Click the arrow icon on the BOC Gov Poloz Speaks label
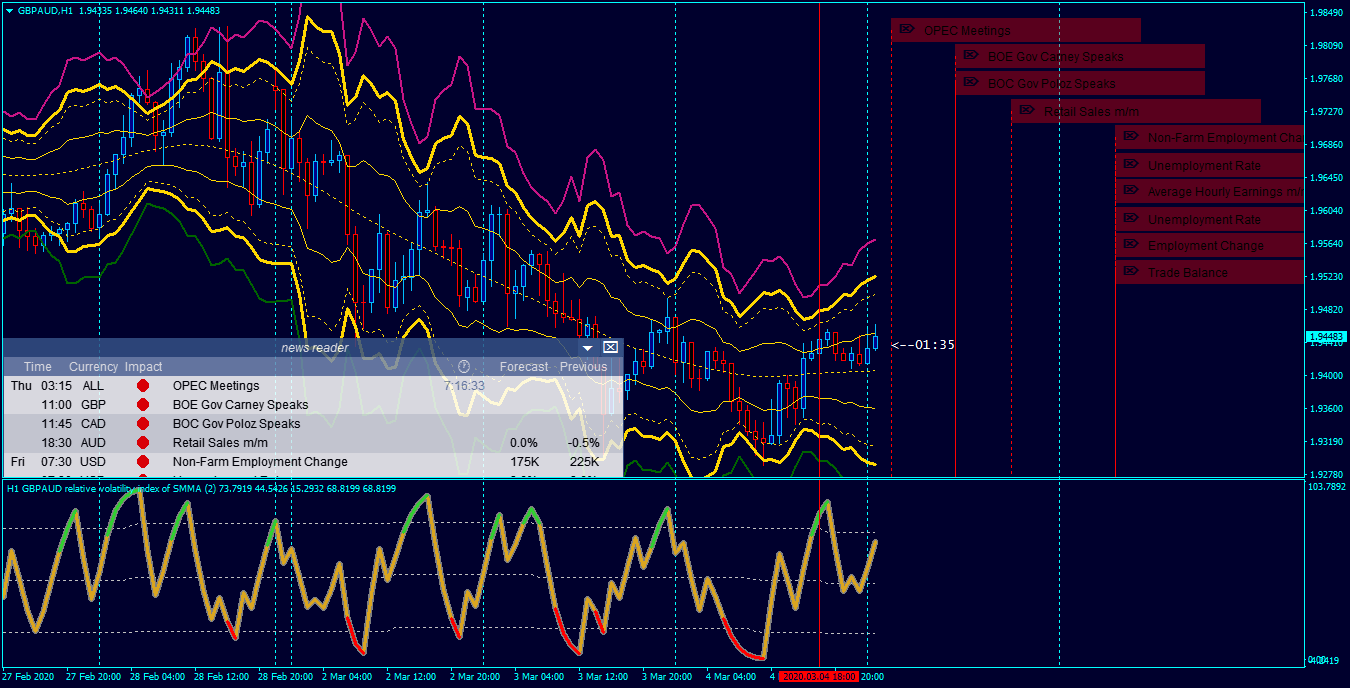Image resolution: width=1350 pixels, height=688 pixels. click(x=970, y=82)
